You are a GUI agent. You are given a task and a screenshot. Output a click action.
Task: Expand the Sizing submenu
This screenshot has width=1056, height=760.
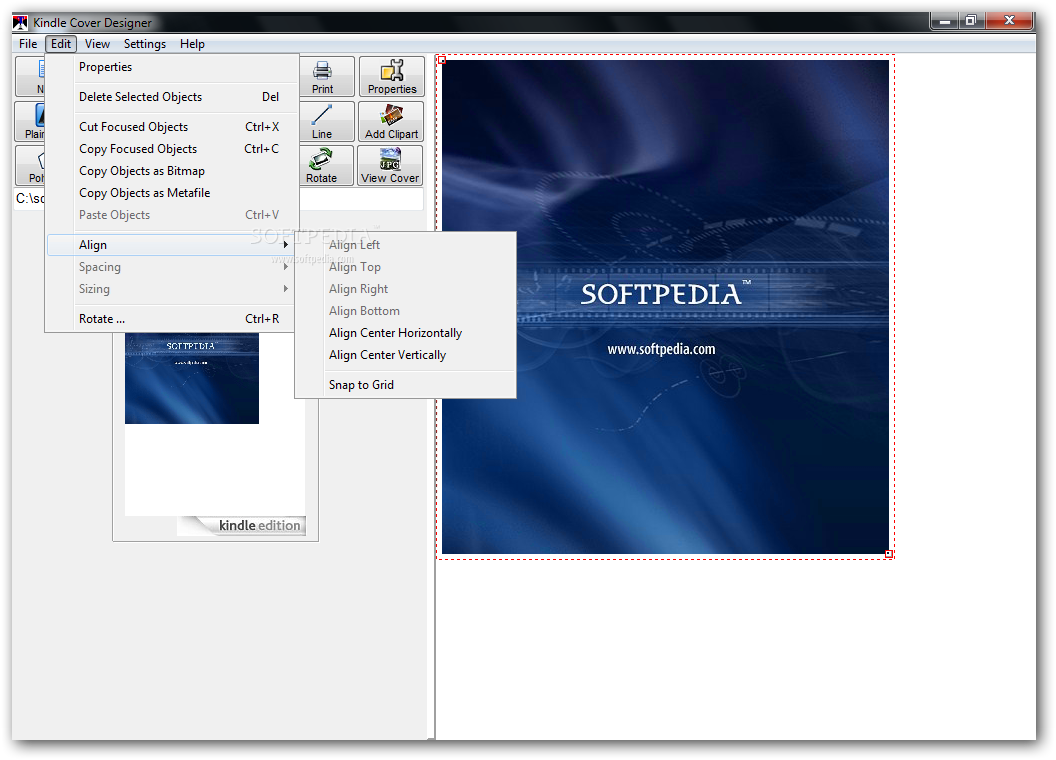(172, 289)
